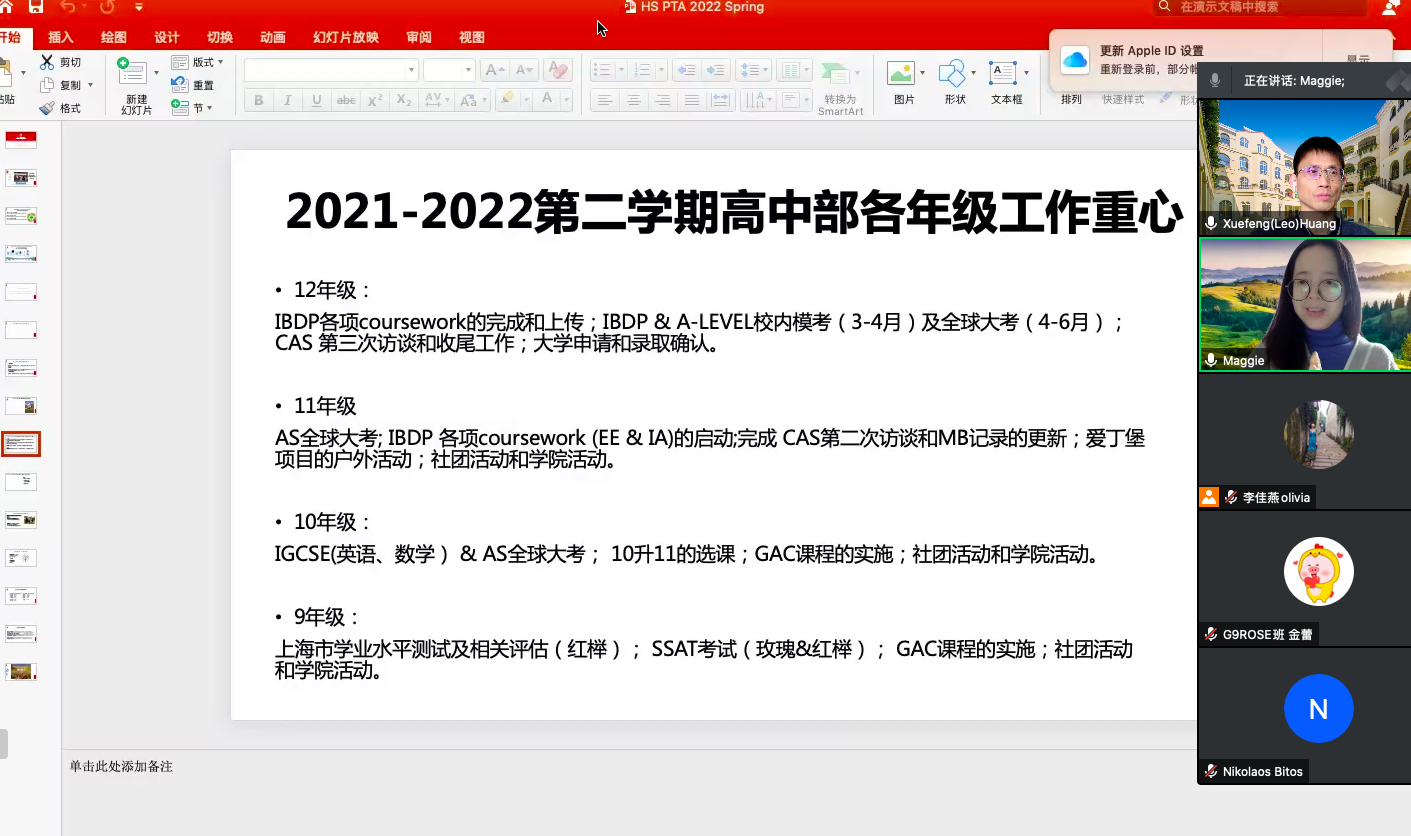This screenshot has height=836, width=1411.
Task: Click the text highlight color swatch
Action: point(507,99)
